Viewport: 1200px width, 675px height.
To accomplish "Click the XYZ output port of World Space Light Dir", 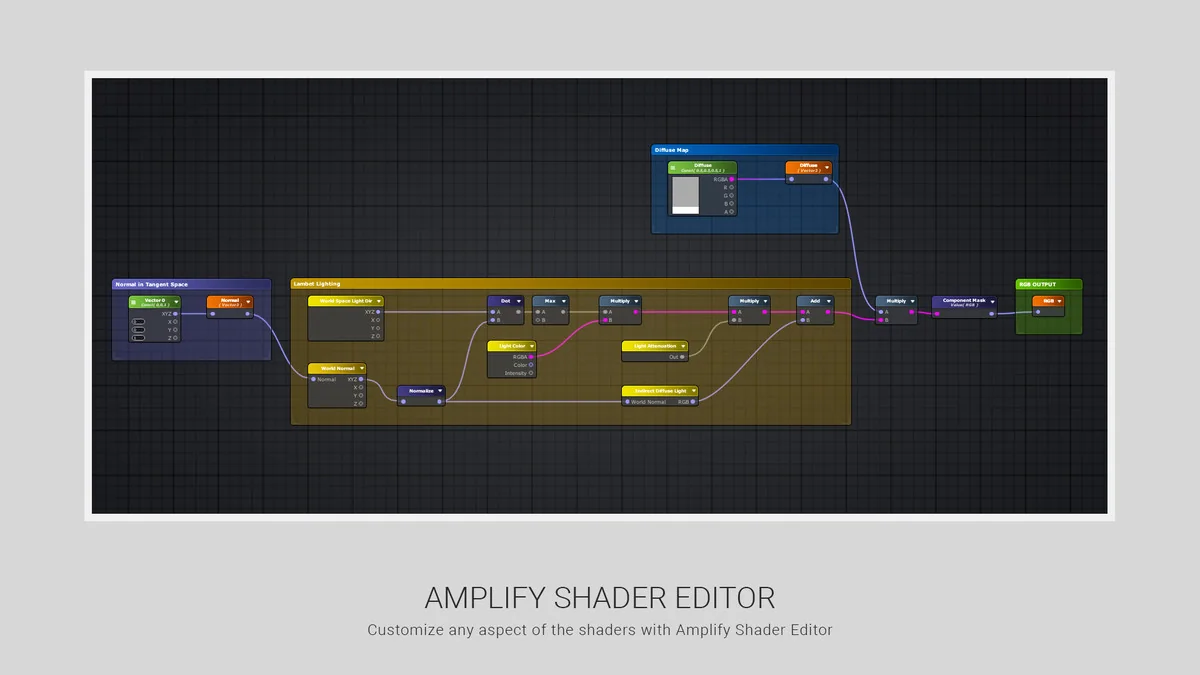I will pos(378,312).
